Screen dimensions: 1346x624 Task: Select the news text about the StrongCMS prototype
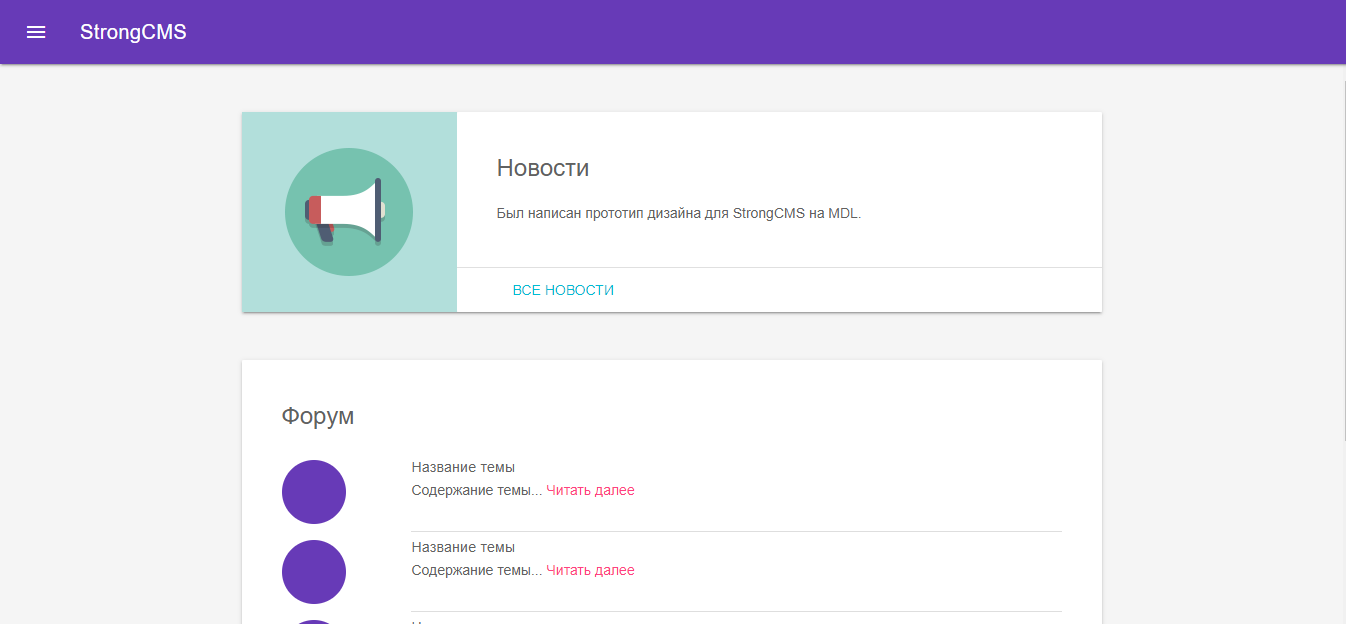(x=678, y=213)
